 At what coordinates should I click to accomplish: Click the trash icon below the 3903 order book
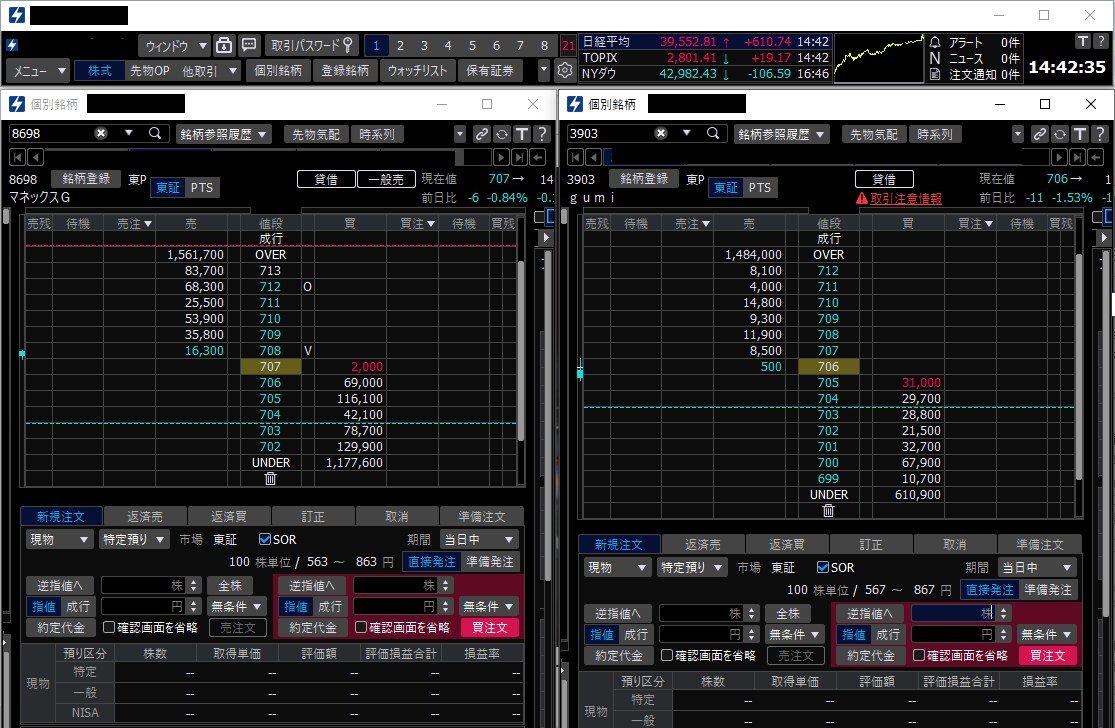coord(828,510)
